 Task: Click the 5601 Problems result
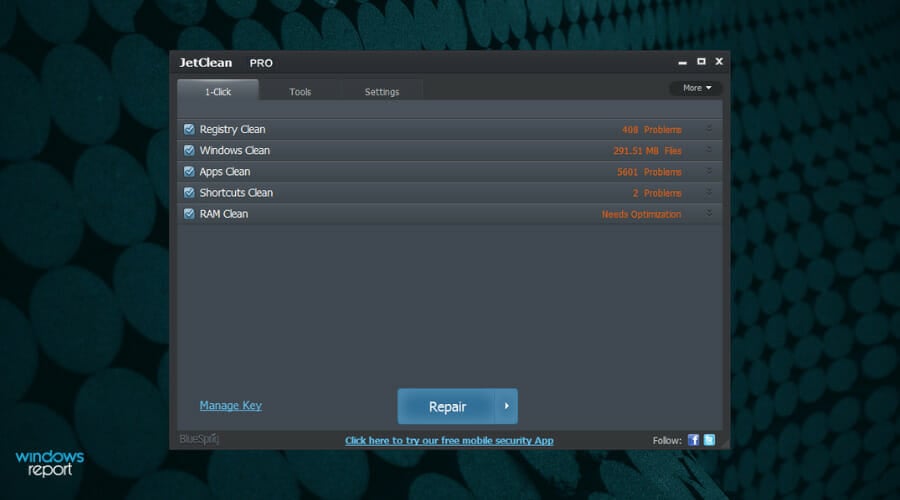tap(649, 172)
